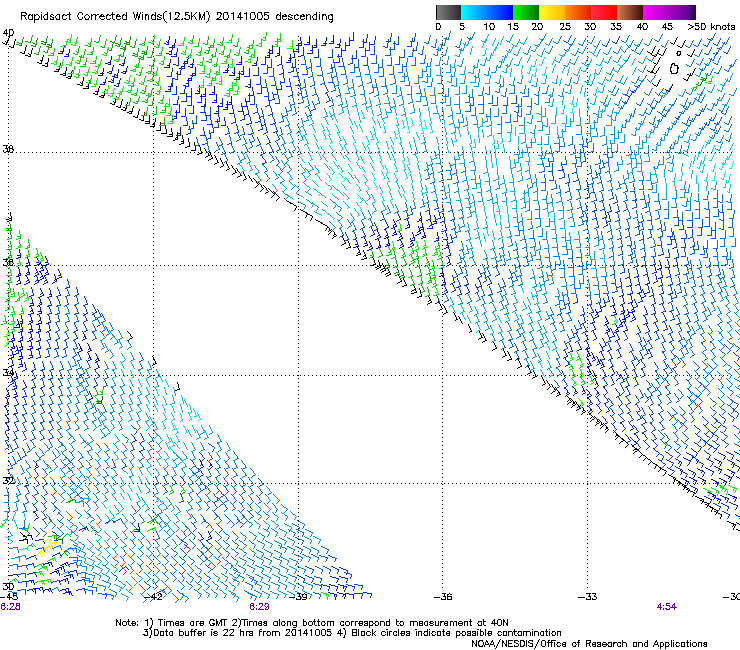Click the latitude label '38'
740x650 pixels.
(8, 150)
